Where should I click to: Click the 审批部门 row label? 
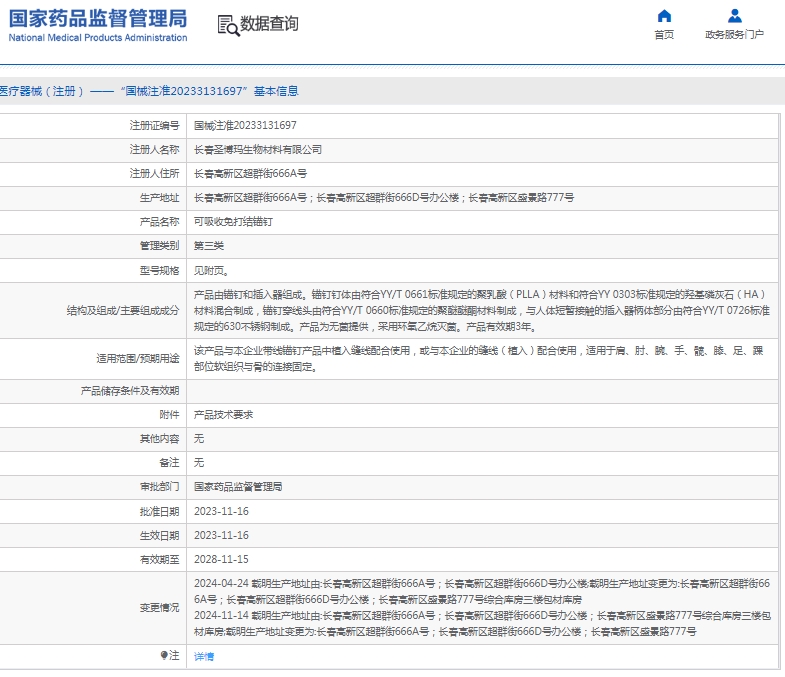159,487
